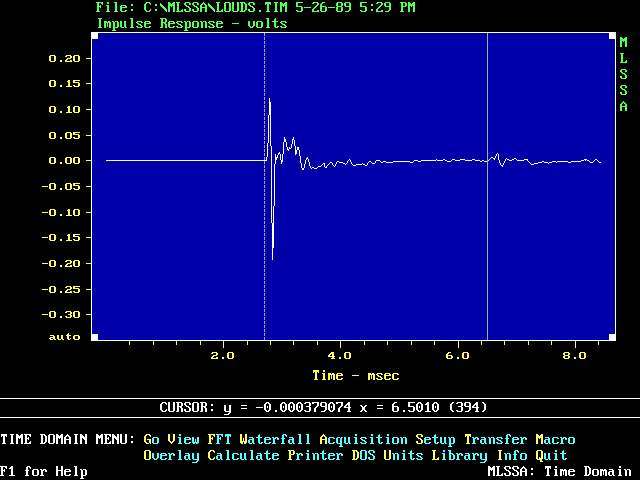Click the top-left white corner marker of plot
Viewport: 640px width, 480px height.
pos(95,36)
